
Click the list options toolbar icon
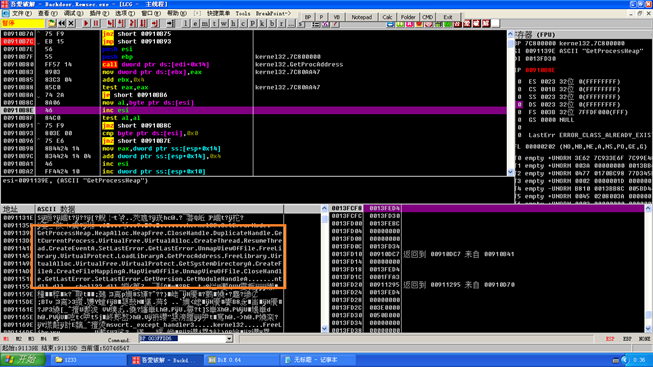316,24
